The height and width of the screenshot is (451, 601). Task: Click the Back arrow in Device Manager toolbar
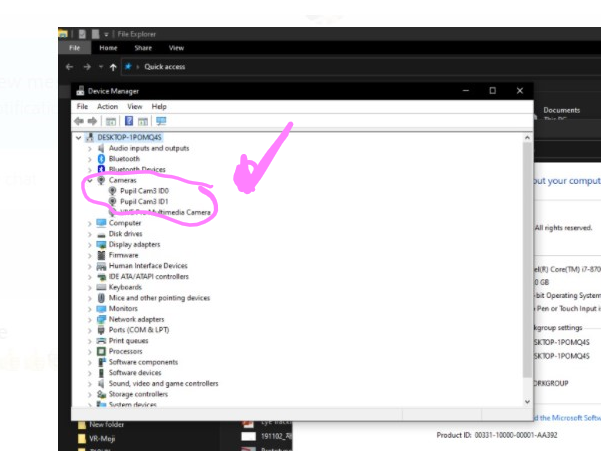click(79, 121)
